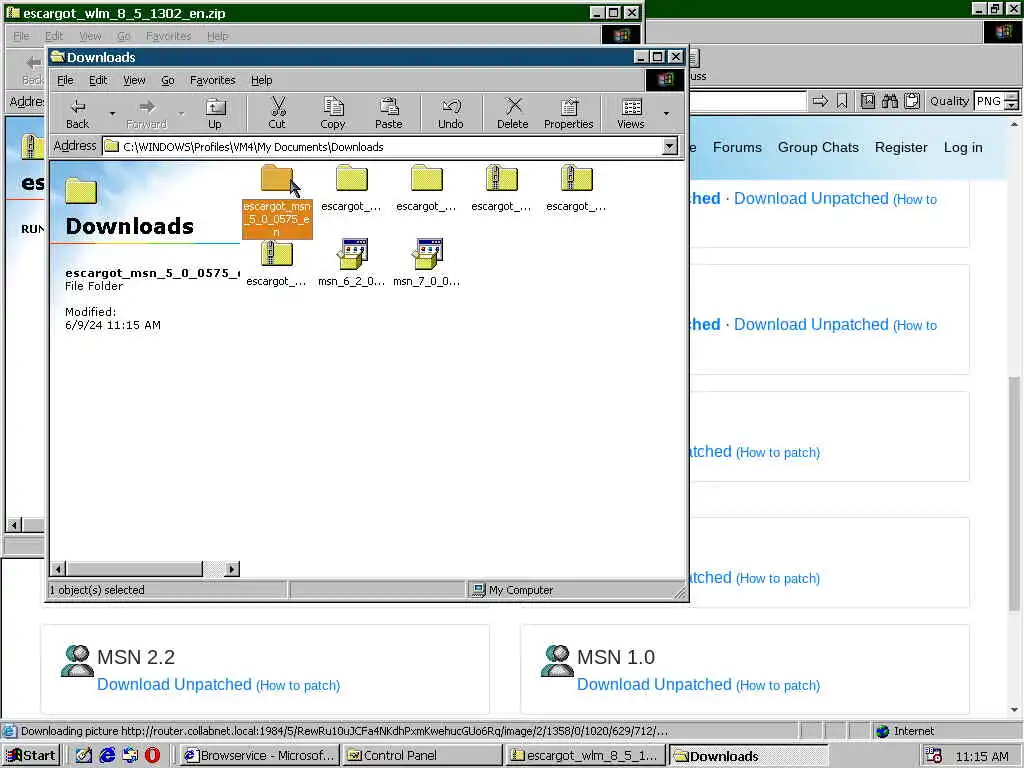Launch Internet Explorer from quick launch
Screen dimensions: 1024x768
coord(108,756)
